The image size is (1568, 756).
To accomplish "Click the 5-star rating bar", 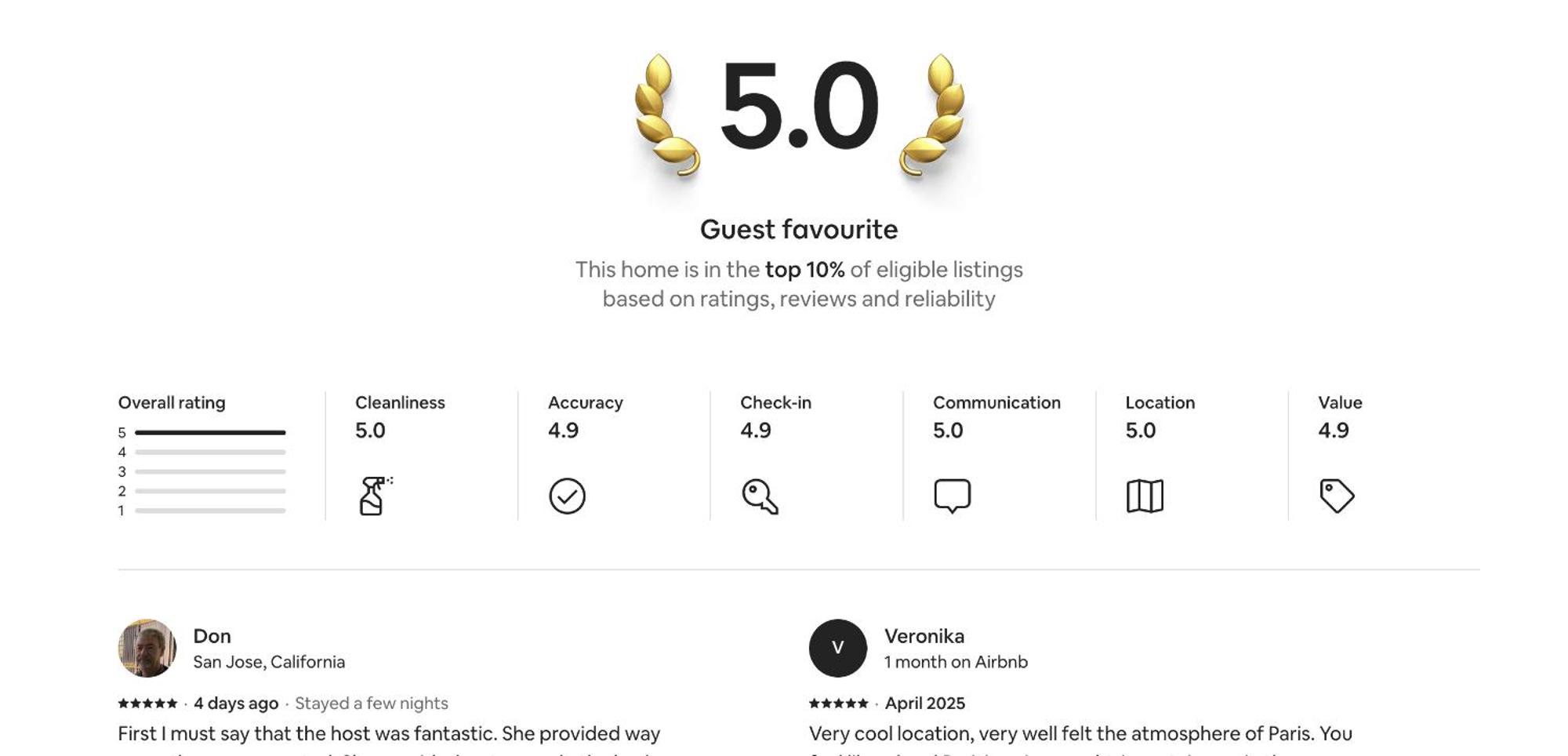I will click(210, 432).
